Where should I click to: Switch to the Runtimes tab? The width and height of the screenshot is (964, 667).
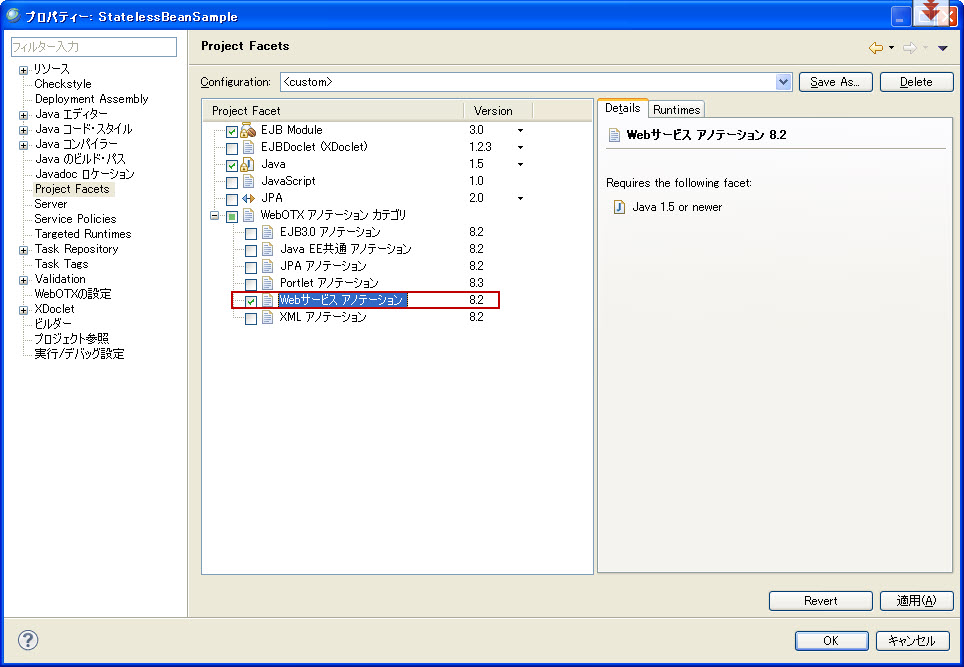pos(677,109)
